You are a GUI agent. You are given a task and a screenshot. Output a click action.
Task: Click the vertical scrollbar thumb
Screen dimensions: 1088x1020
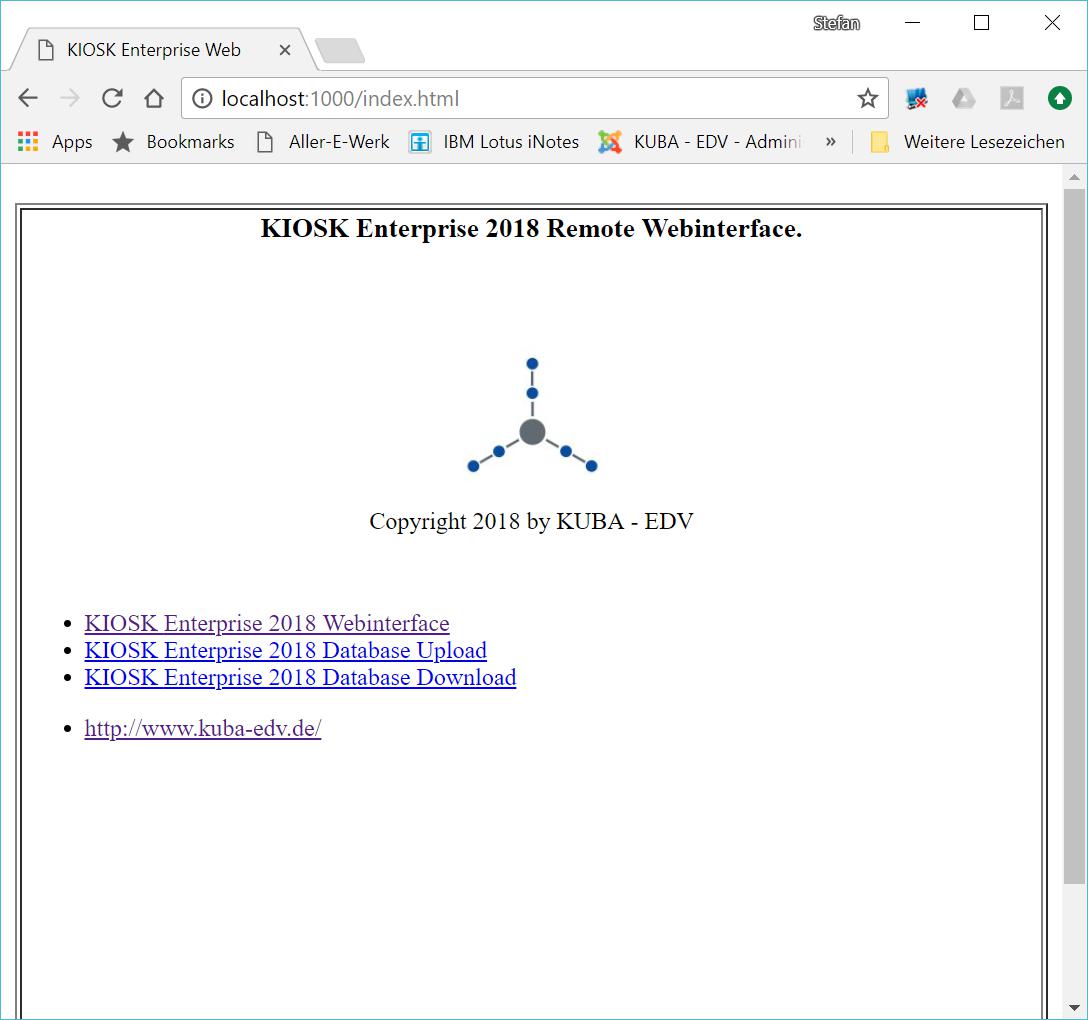tap(1074, 536)
